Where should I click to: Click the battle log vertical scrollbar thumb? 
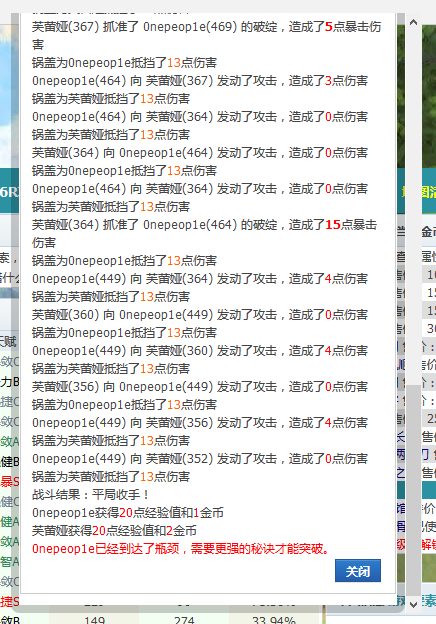[413, 491]
